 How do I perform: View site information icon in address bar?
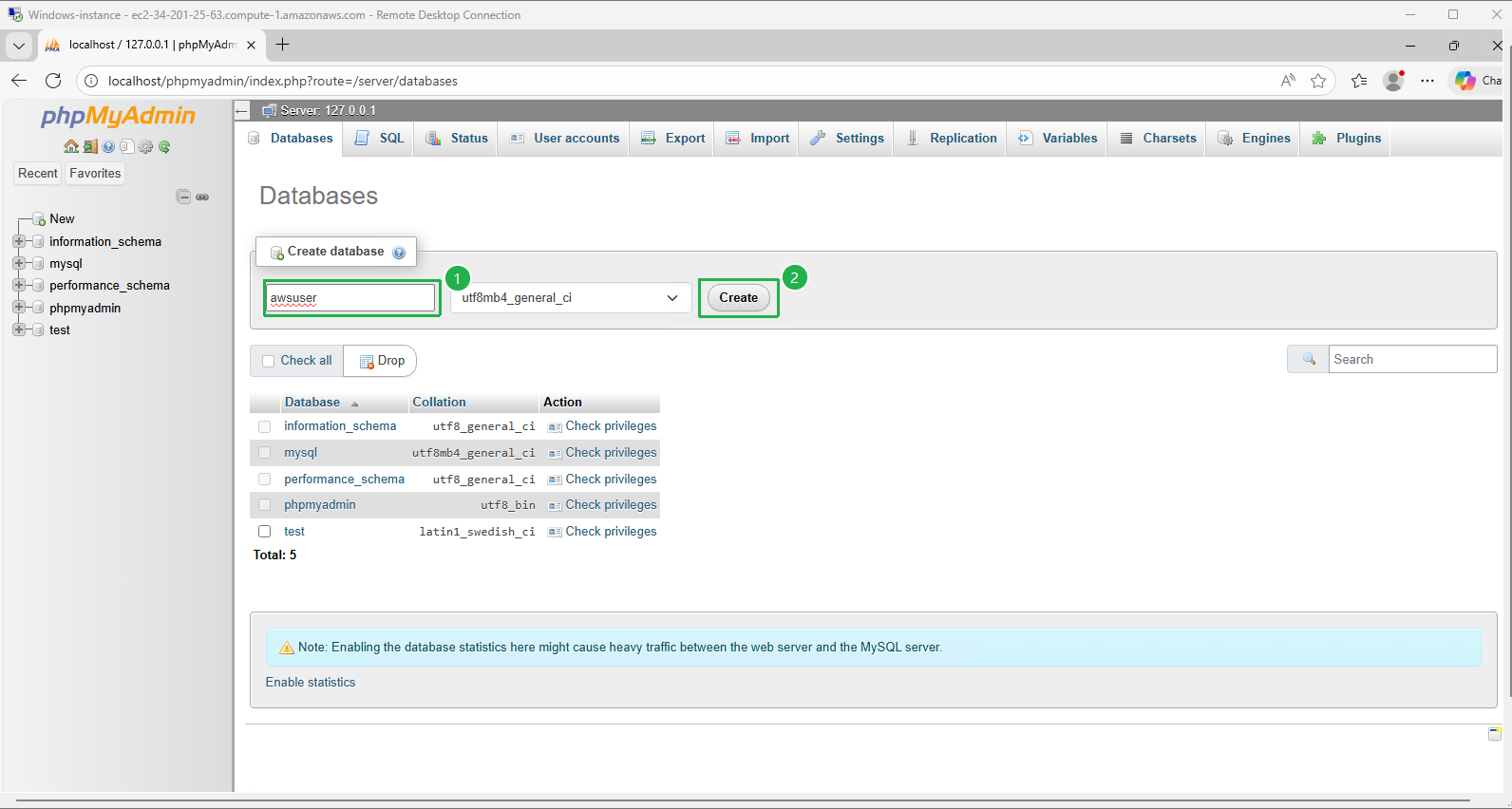point(91,81)
